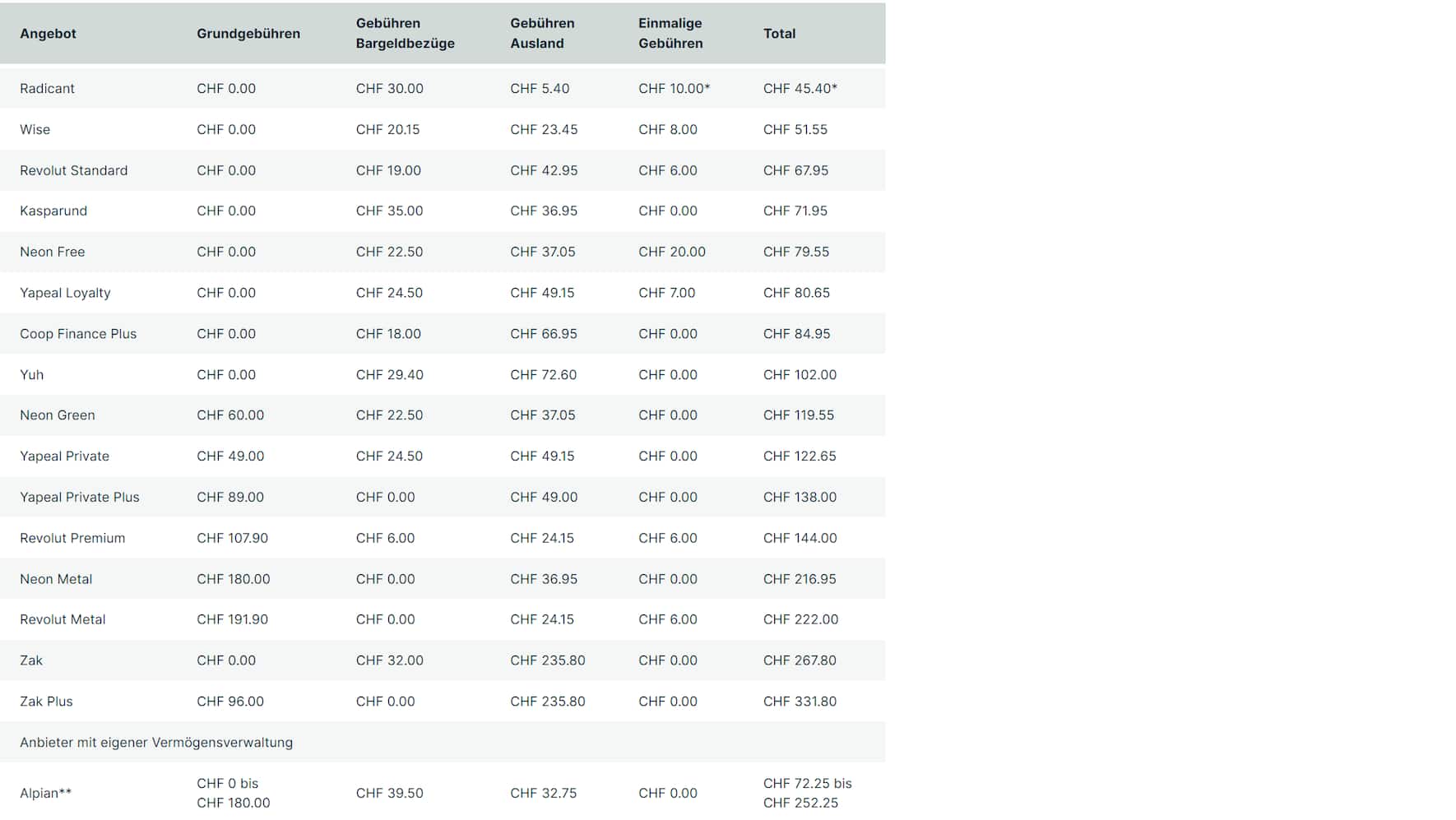Select the Gebühren Bargeldbezüge column header
The width and height of the screenshot is (1456, 820).
405,34
